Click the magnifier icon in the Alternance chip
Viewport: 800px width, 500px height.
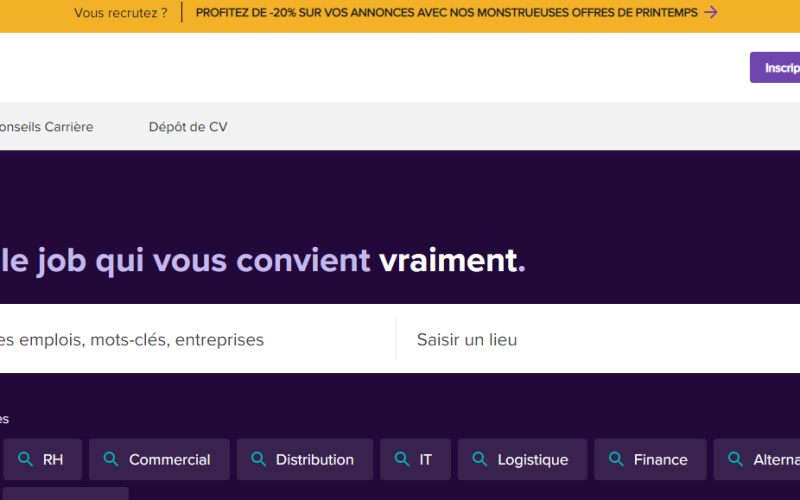coord(735,460)
